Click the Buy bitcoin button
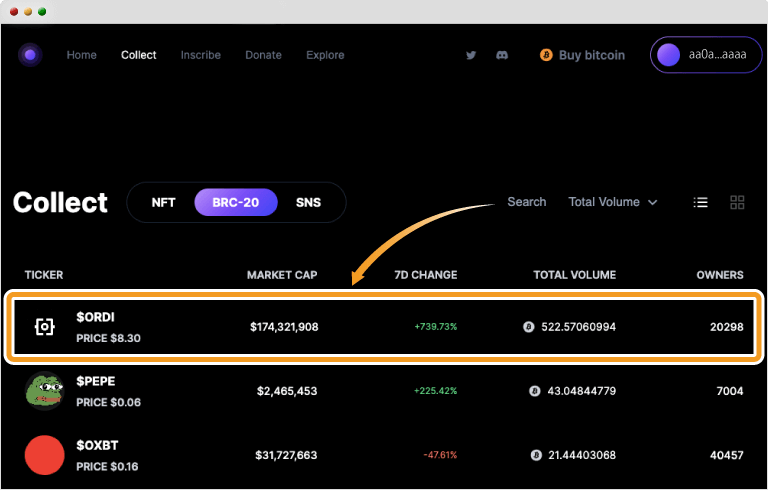Screen dimensions: 768x490 [582, 55]
